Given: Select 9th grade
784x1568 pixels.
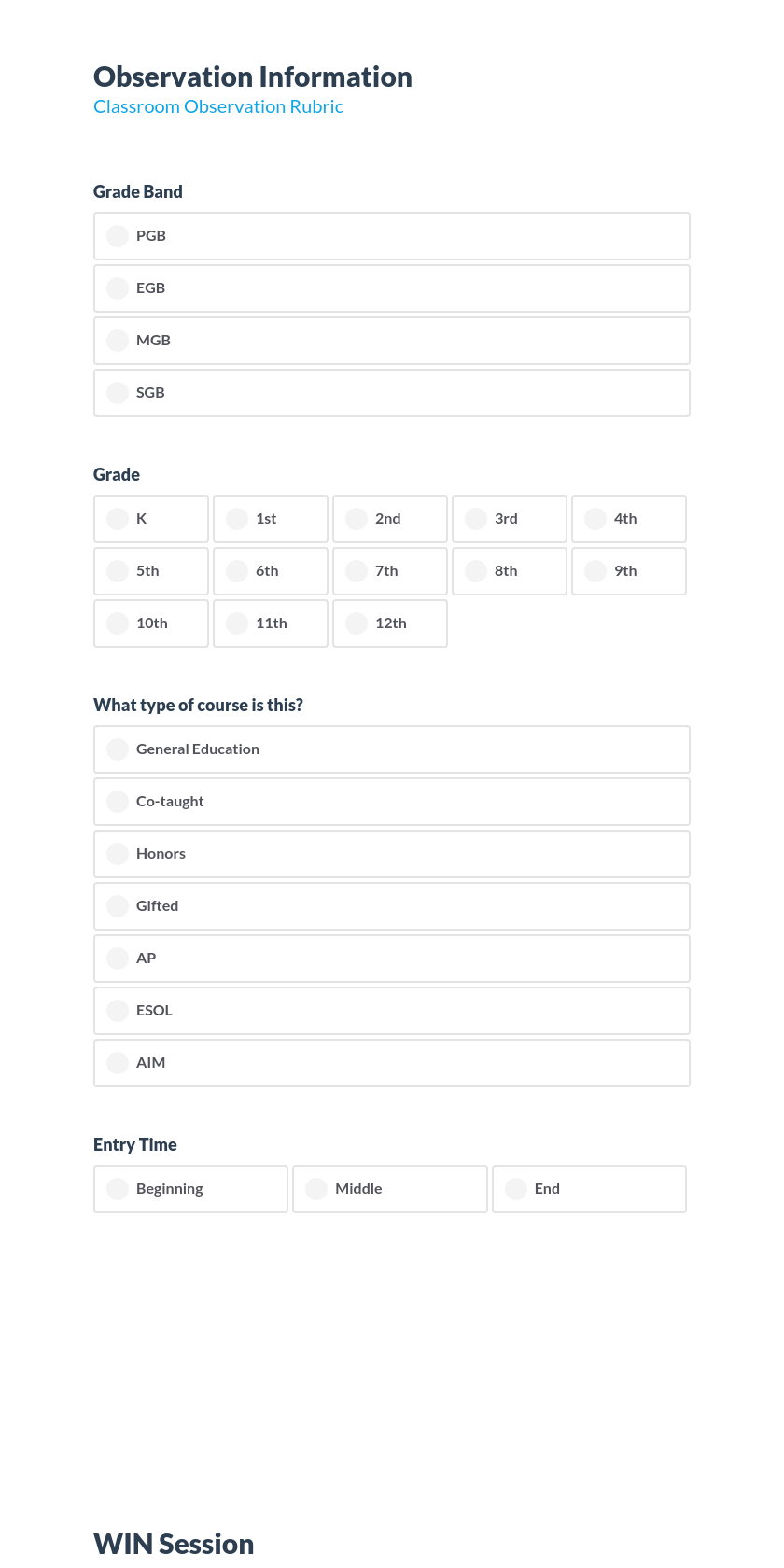Looking at the screenshot, I should (x=628, y=570).
